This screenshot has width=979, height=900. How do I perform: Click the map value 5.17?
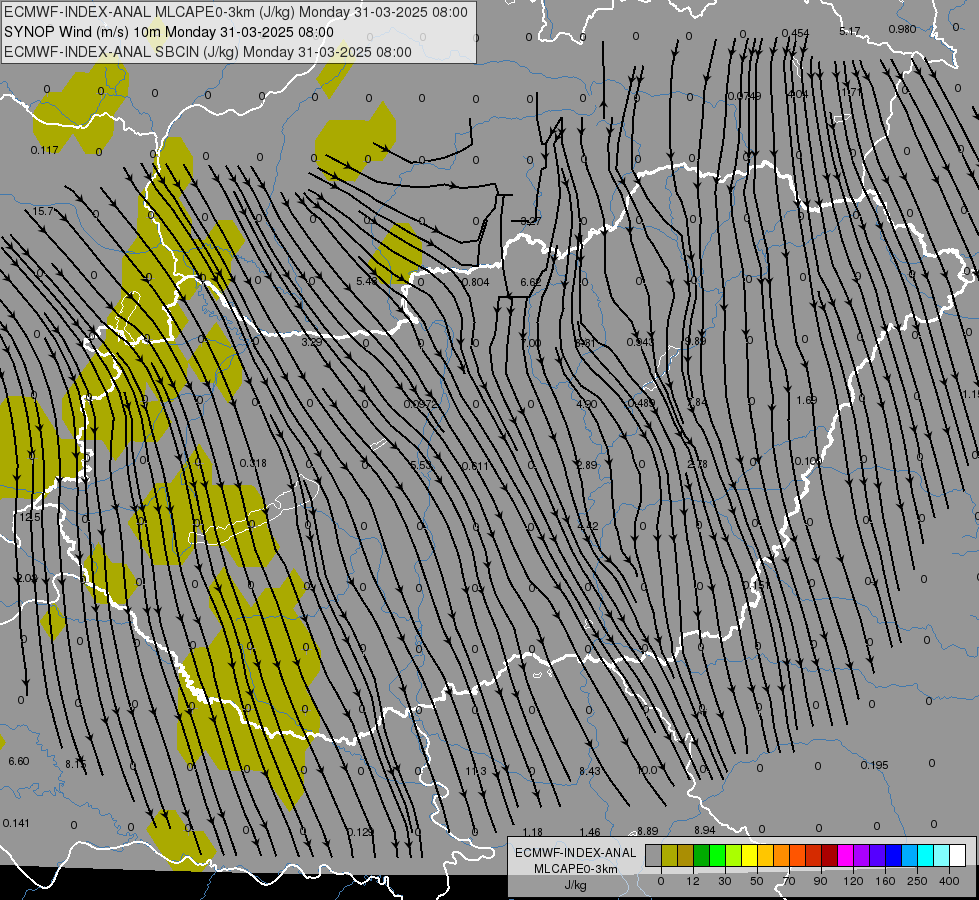pos(850,31)
